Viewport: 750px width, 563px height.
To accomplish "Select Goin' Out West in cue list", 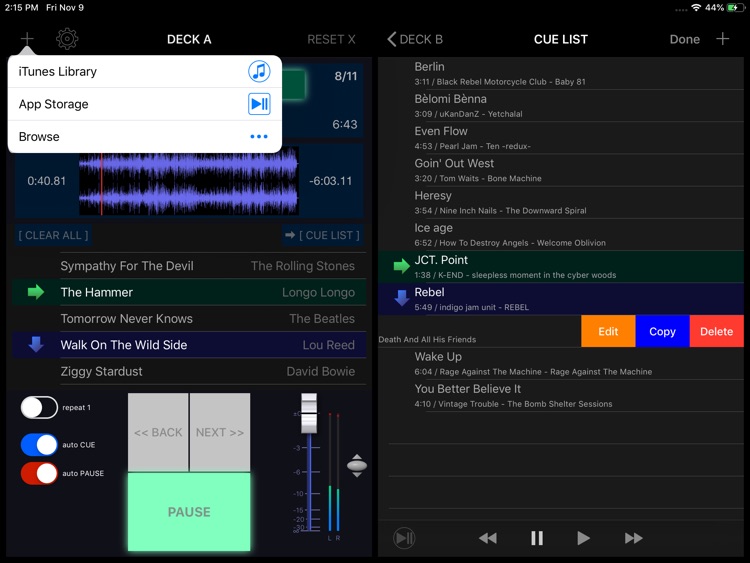I will [561, 170].
